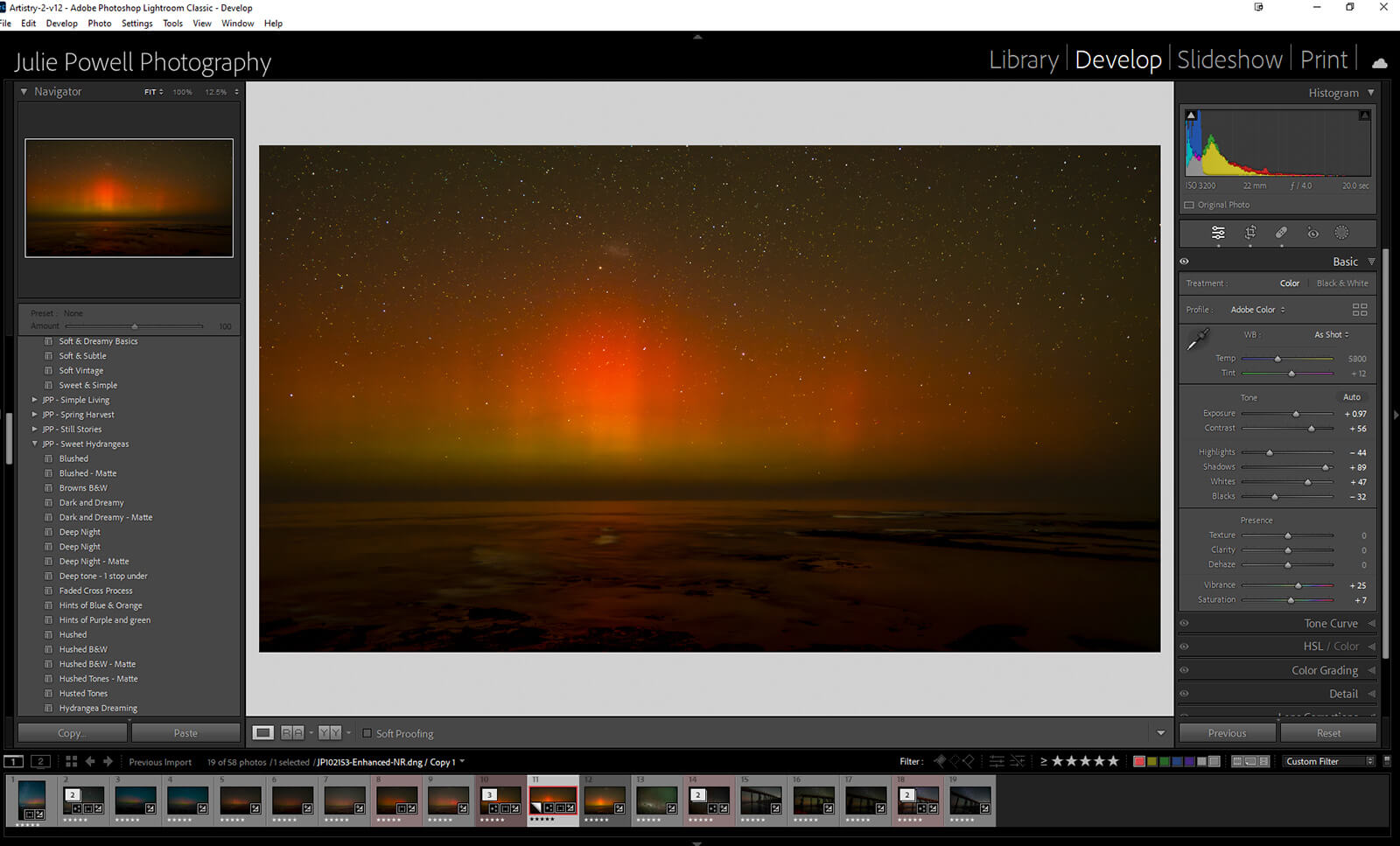Switch to grid view in filmstrip bar
The width and height of the screenshot is (1400, 846).
[71, 761]
